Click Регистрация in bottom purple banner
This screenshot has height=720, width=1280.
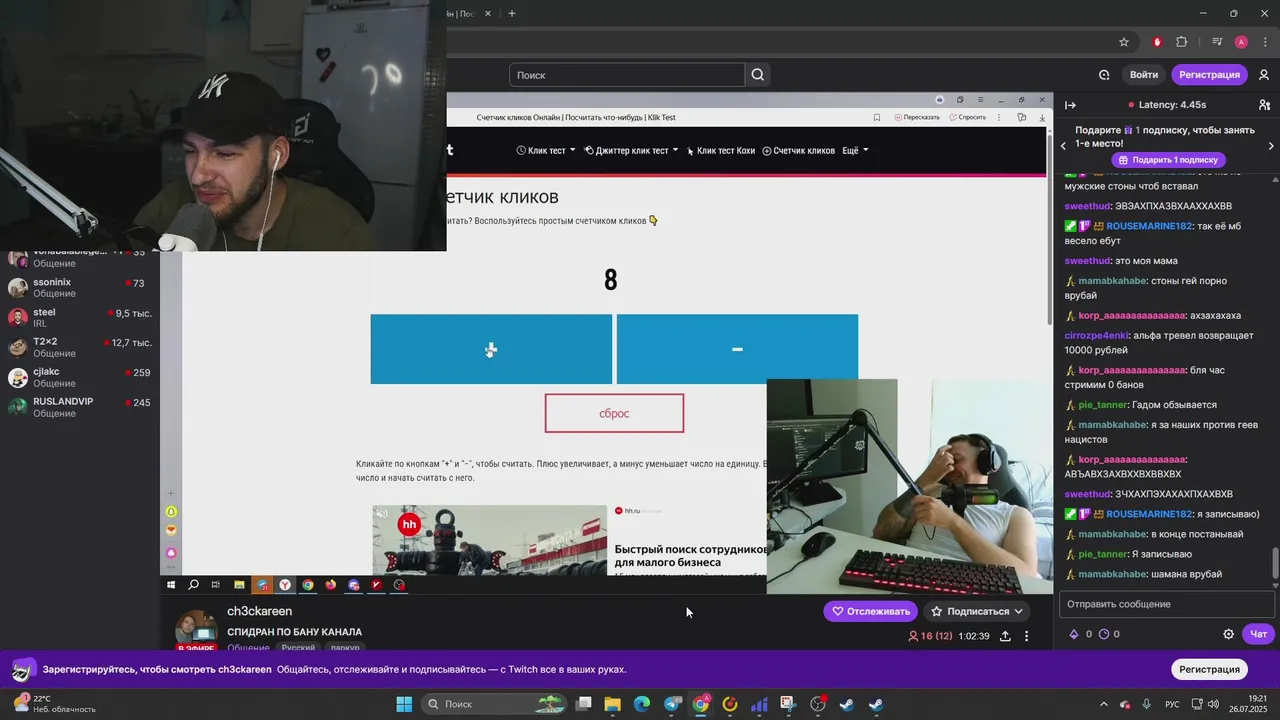[1209, 669]
